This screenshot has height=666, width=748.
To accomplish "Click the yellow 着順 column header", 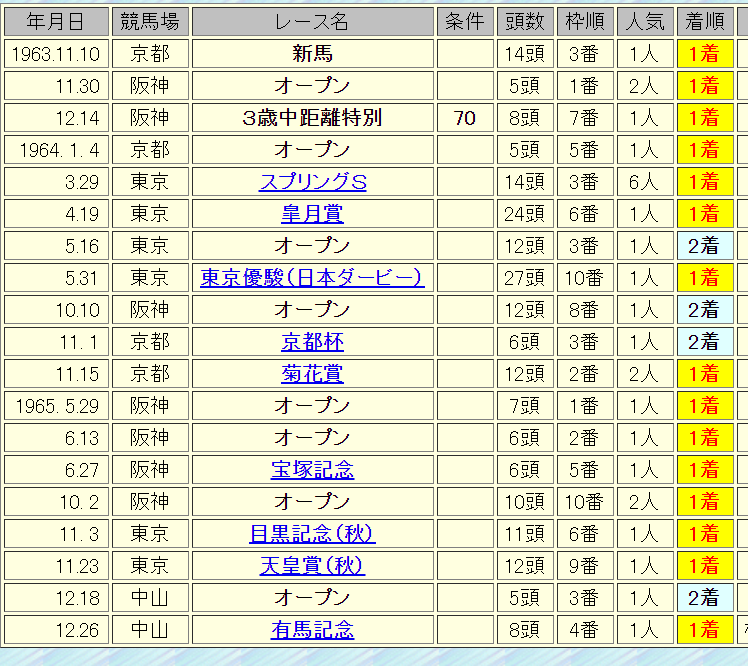I will (704, 21).
